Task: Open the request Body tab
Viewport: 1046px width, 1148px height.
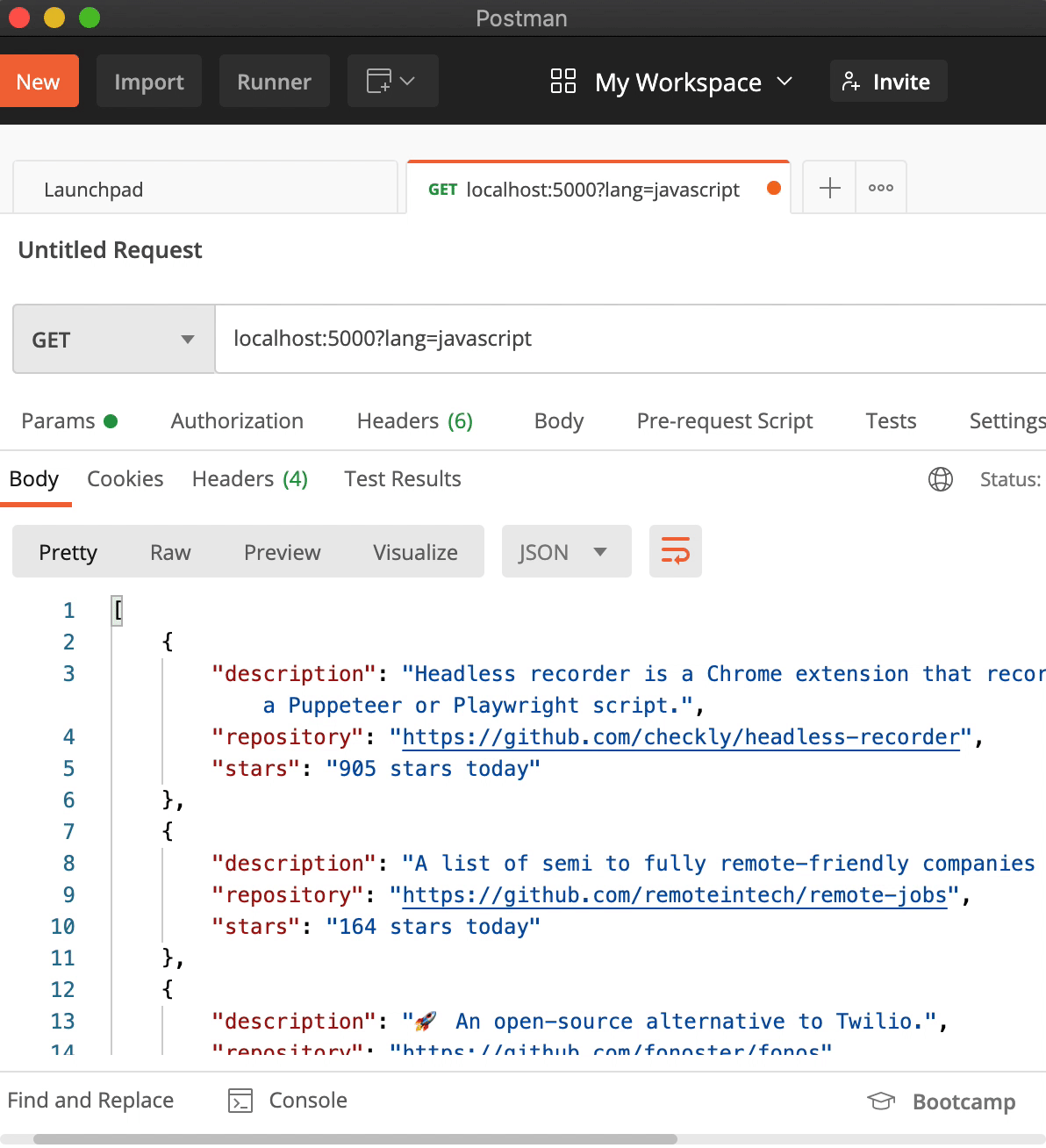Action: (559, 421)
